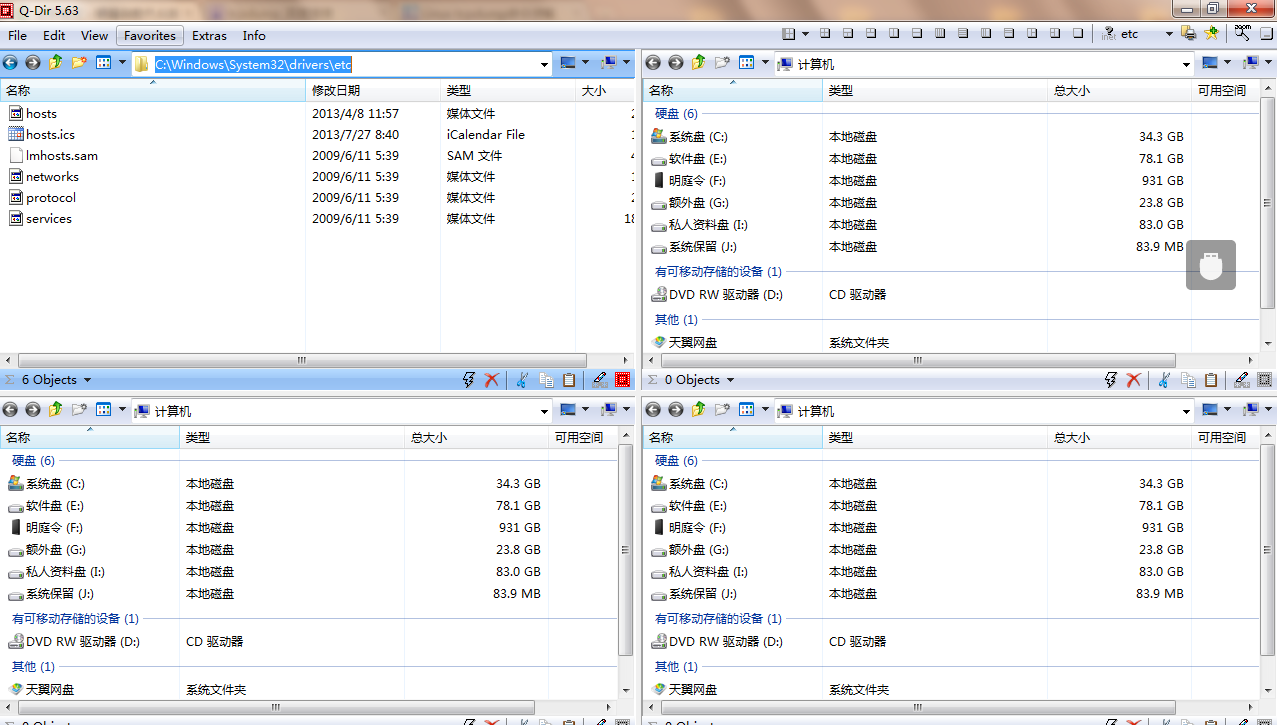Open the Favorites menu
This screenshot has width=1277, height=725.
pyautogui.click(x=150, y=35)
